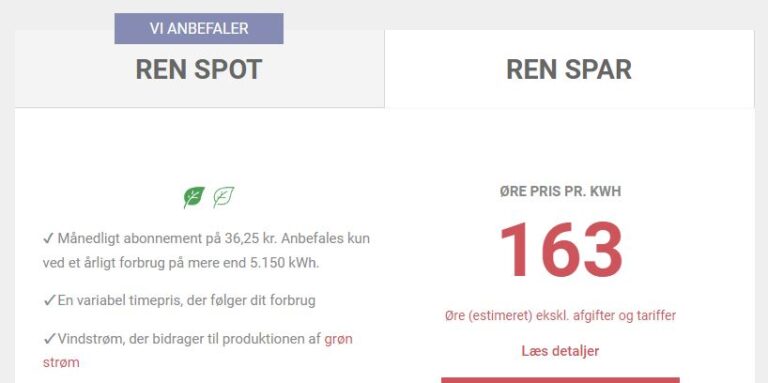Image resolution: width=768 pixels, height=383 pixels.
Task: Click the word tariffer in price note
Action: point(656,315)
